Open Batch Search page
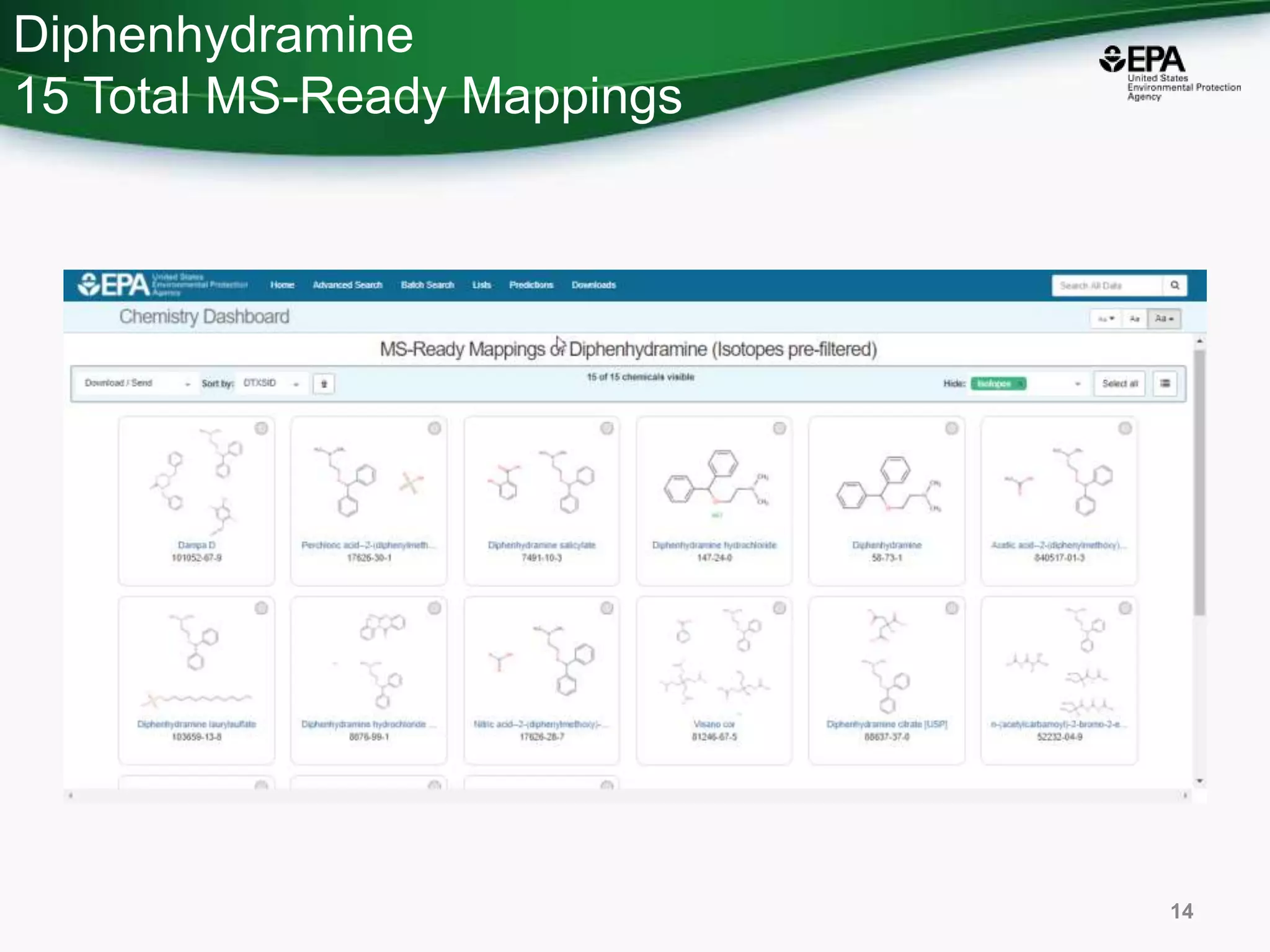The width and height of the screenshot is (1270, 952). pyautogui.click(x=427, y=285)
